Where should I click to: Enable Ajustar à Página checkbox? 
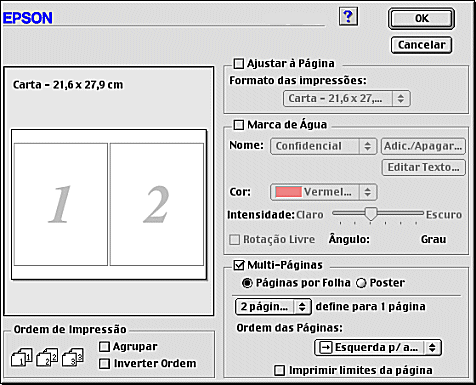tap(239, 64)
